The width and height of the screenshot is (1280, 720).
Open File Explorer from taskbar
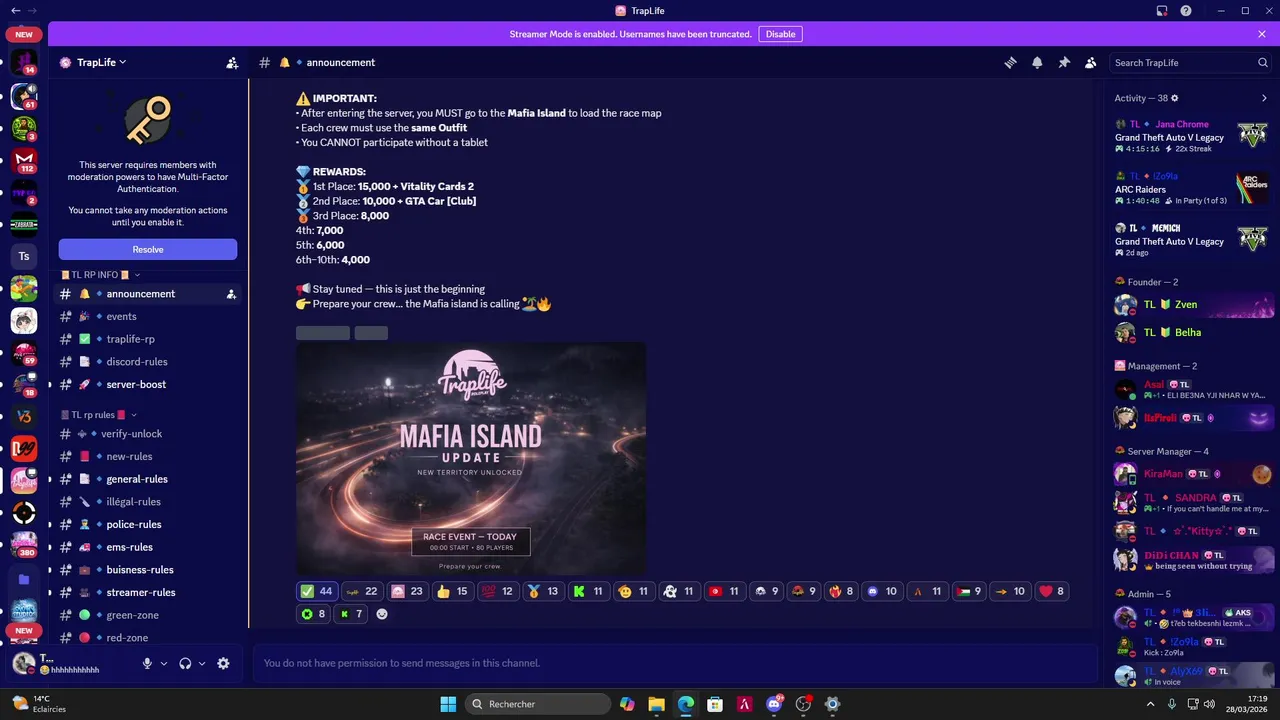(656, 704)
